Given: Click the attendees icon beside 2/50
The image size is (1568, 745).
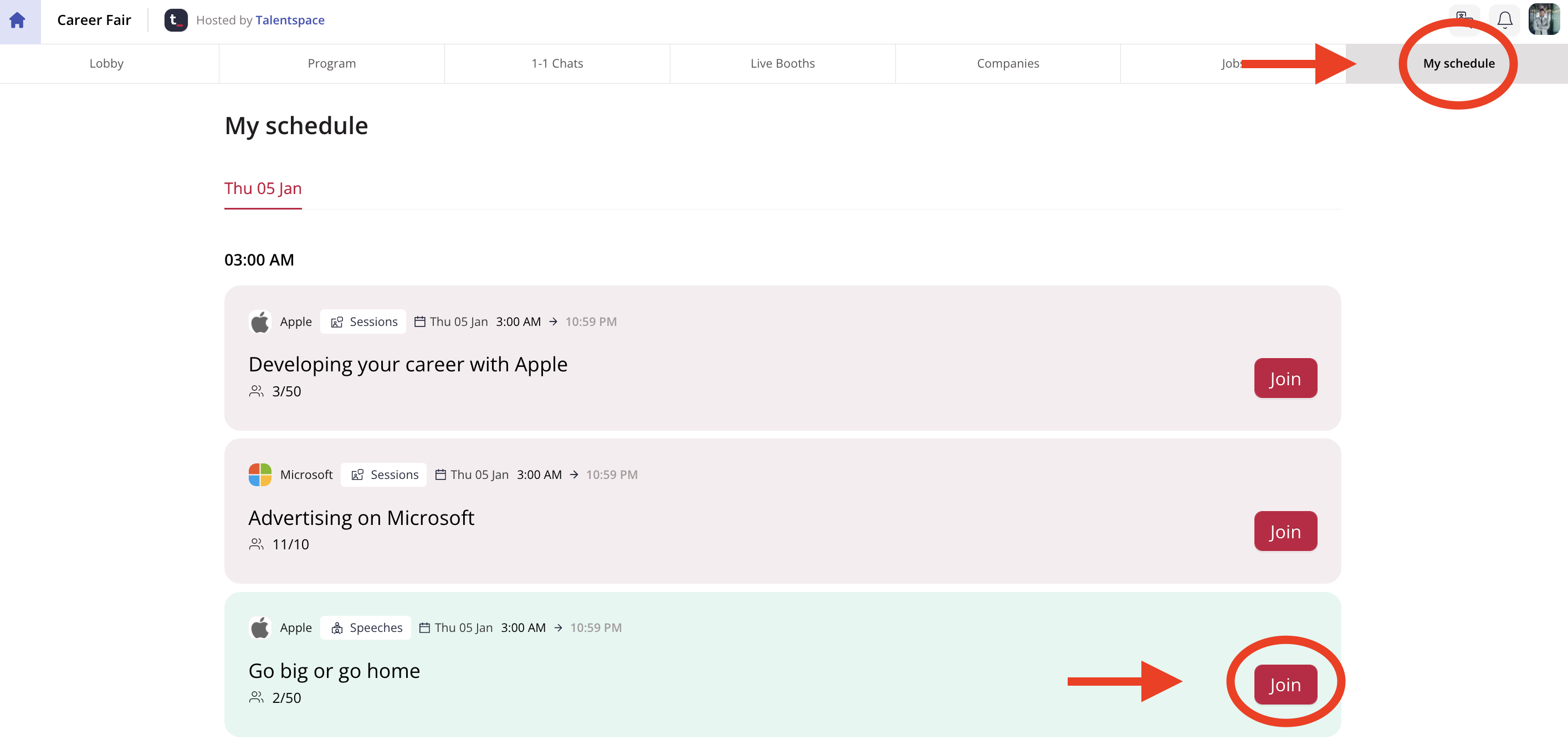Looking at the screenshot, I should coord(257,697).
